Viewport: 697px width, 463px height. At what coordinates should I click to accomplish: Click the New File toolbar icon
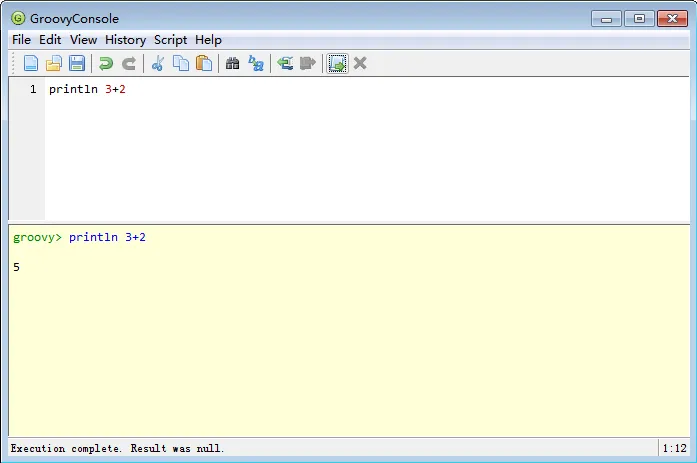tap(31, 64)
